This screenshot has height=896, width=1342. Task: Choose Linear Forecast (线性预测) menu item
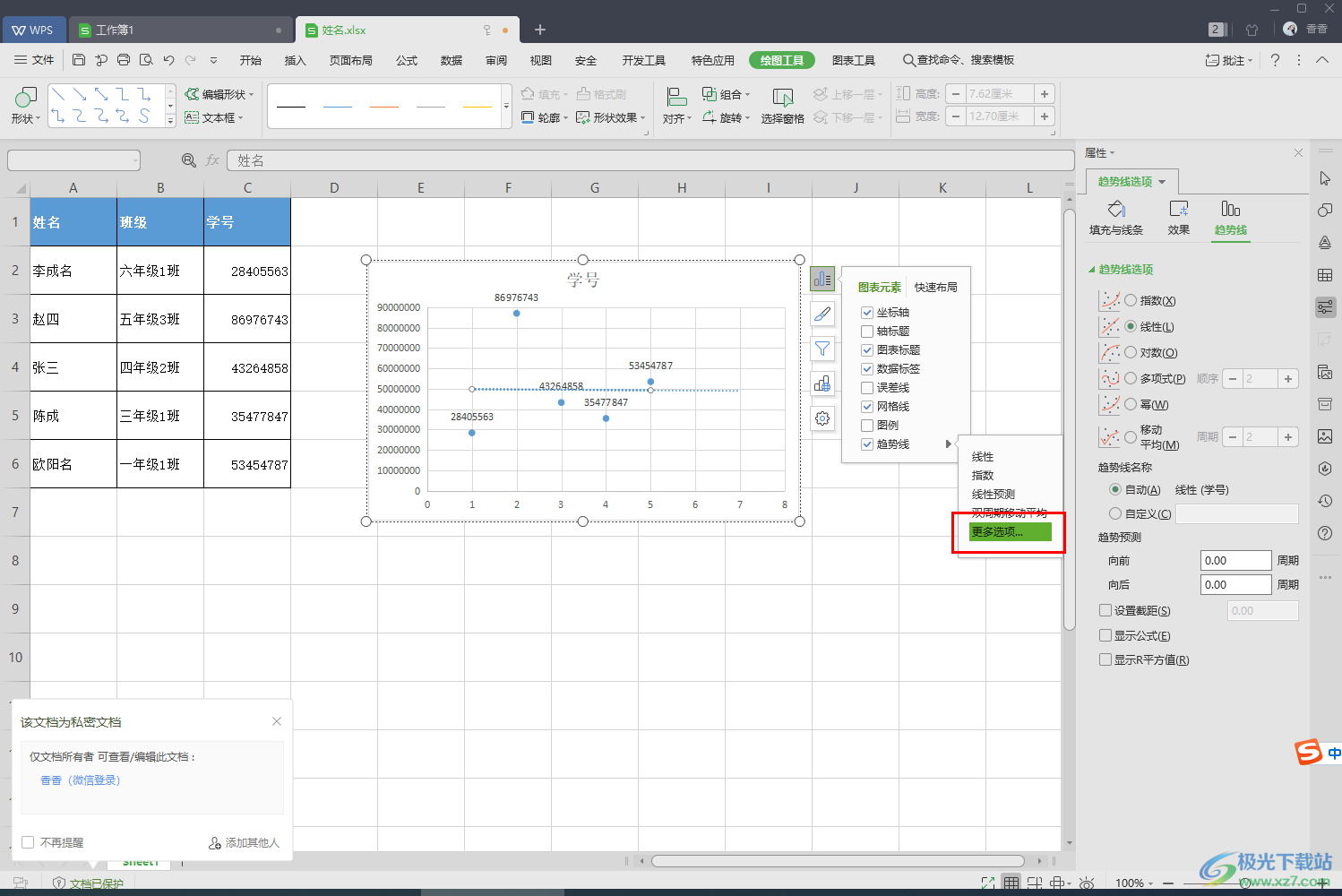click(994, 494)
